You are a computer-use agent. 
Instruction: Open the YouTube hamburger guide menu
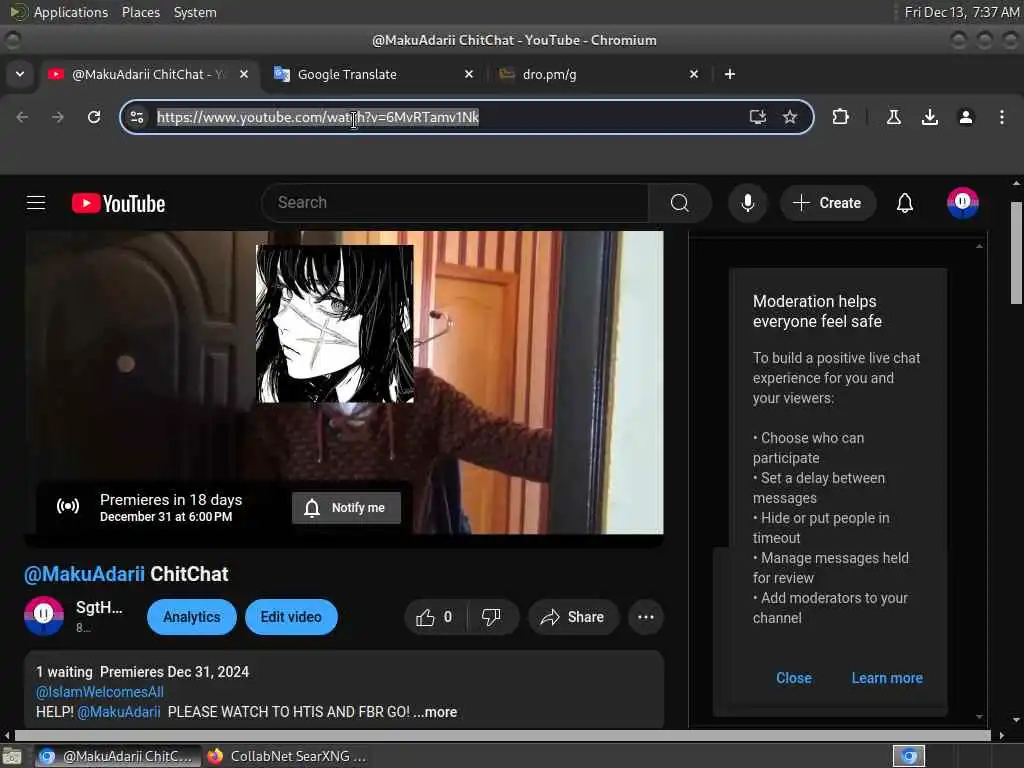click(36, 203)
